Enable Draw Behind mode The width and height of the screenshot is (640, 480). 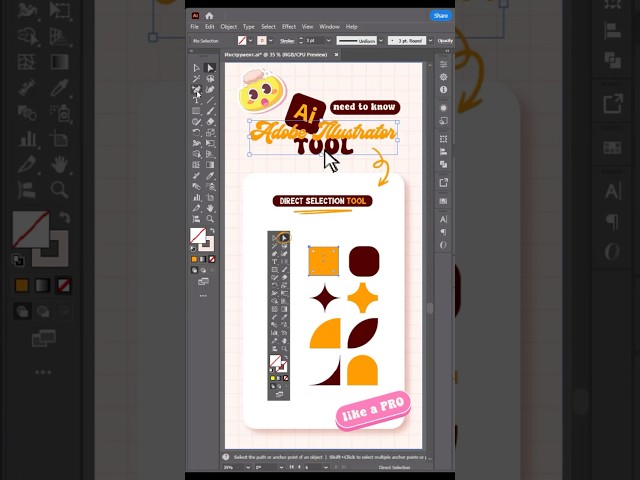pos(203,270)
